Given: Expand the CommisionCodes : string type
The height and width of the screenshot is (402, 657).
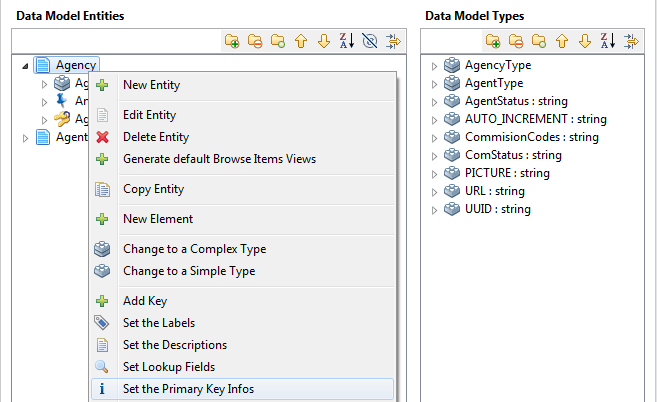Looking at the screenshot, I should click(434, 138).
